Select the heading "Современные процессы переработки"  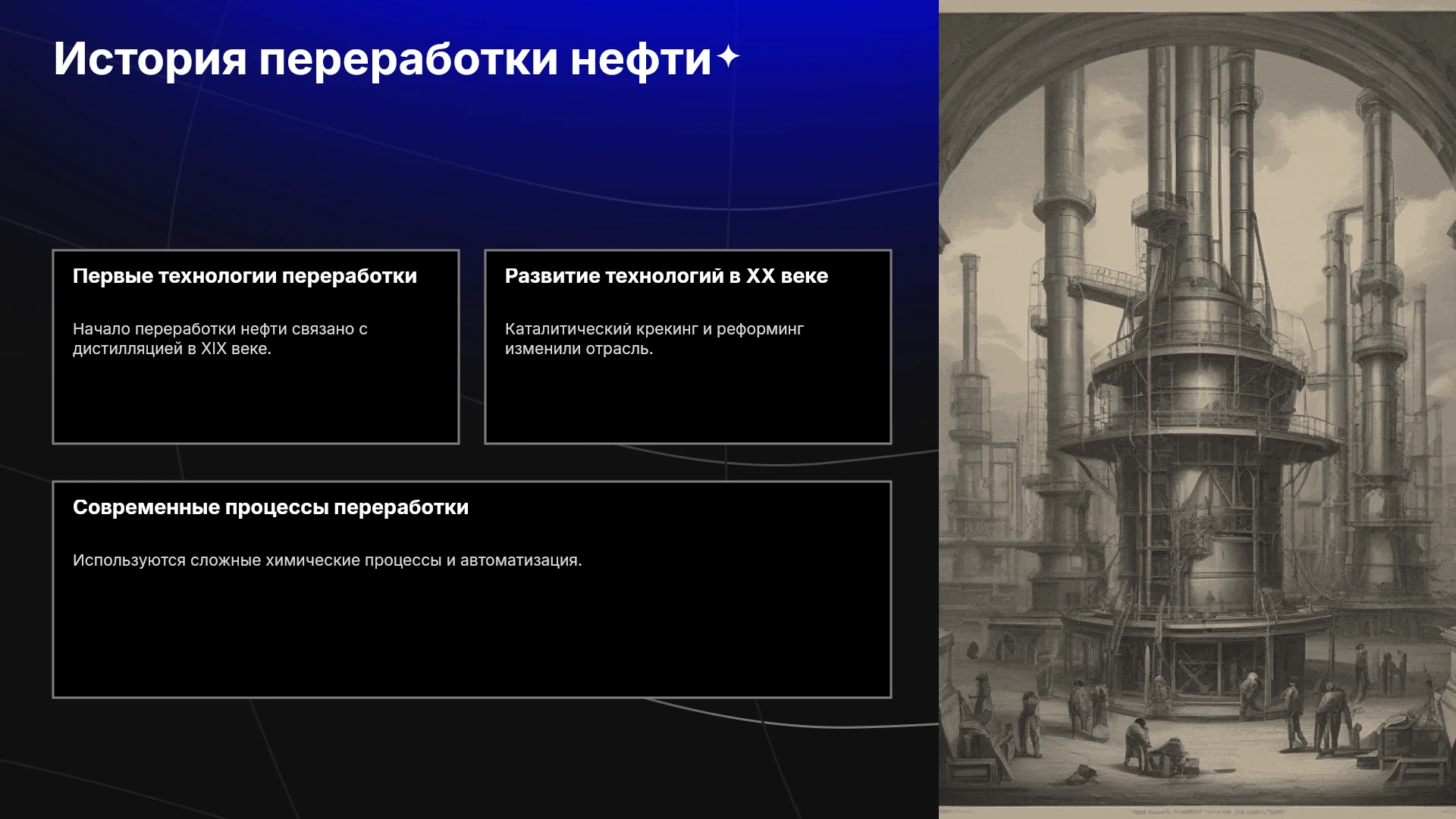tap(271, 507)
